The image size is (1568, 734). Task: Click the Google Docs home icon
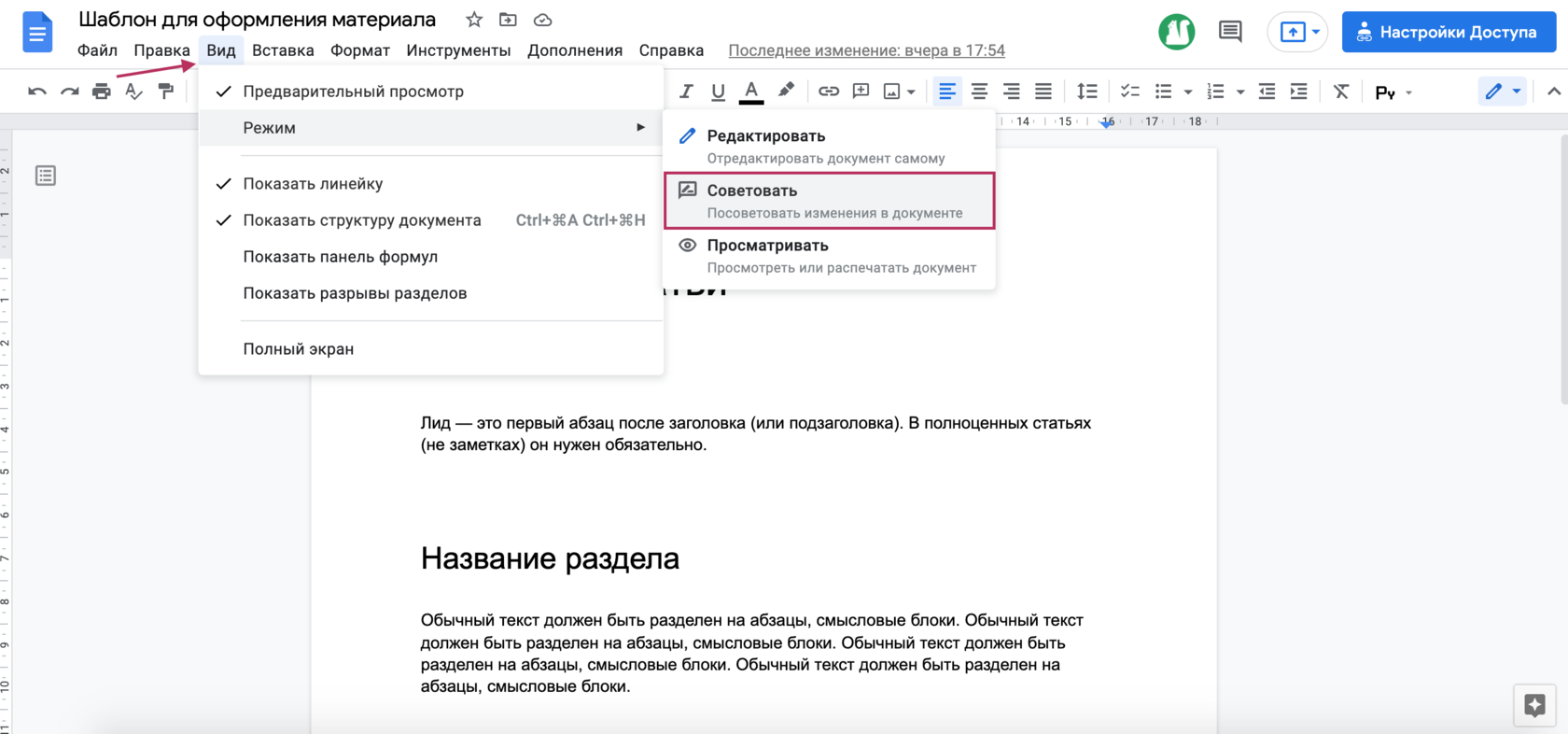pos(37,32)
